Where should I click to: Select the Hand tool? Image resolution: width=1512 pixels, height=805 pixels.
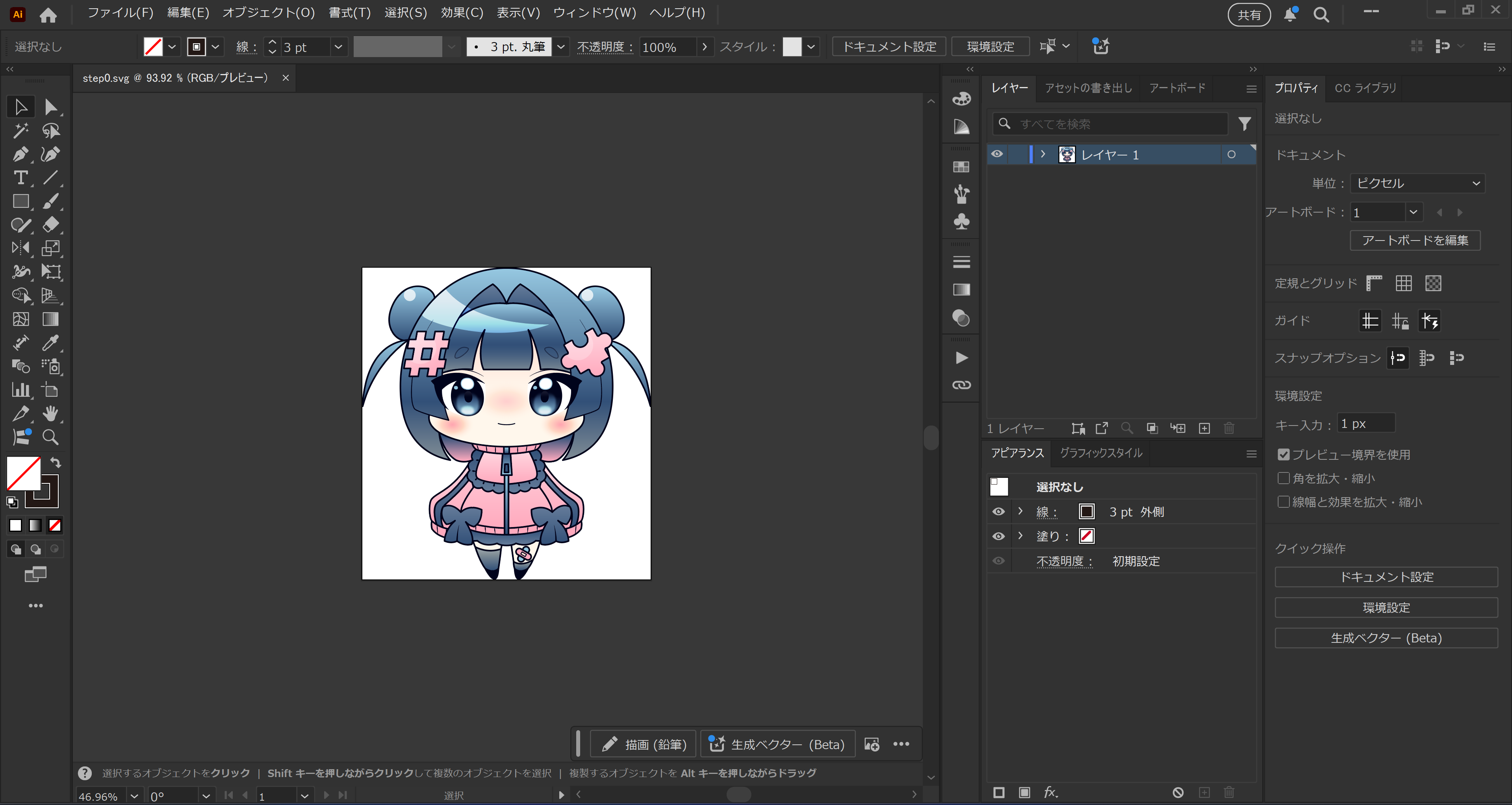[x=50, y=414]
